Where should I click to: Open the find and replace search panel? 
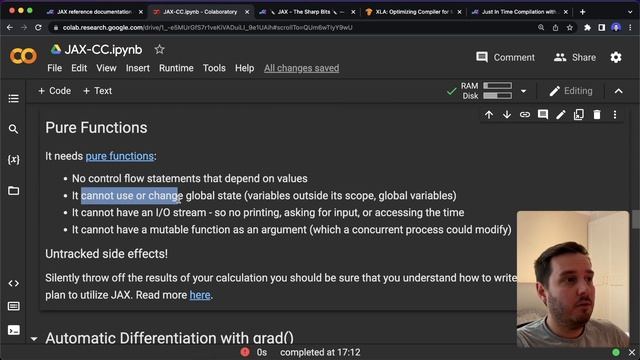13,129
